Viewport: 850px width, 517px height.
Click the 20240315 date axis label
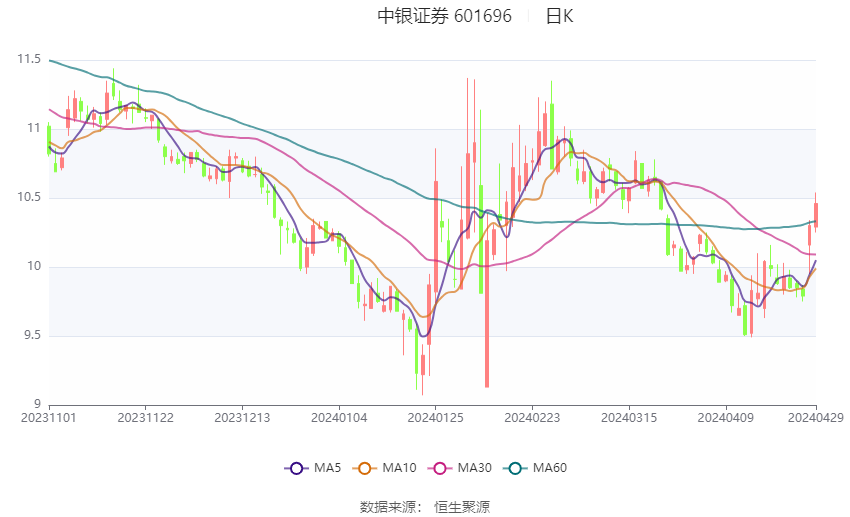[629, 417]
